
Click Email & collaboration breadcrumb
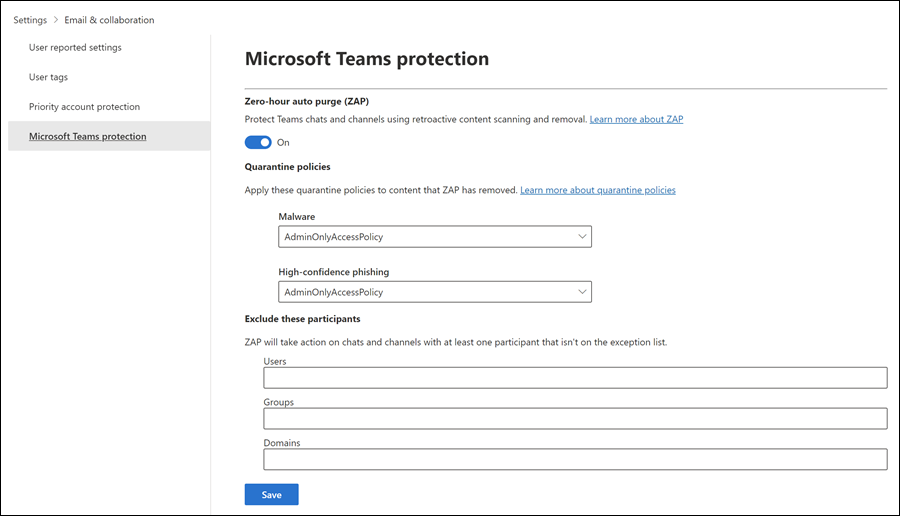click(109, 20)
